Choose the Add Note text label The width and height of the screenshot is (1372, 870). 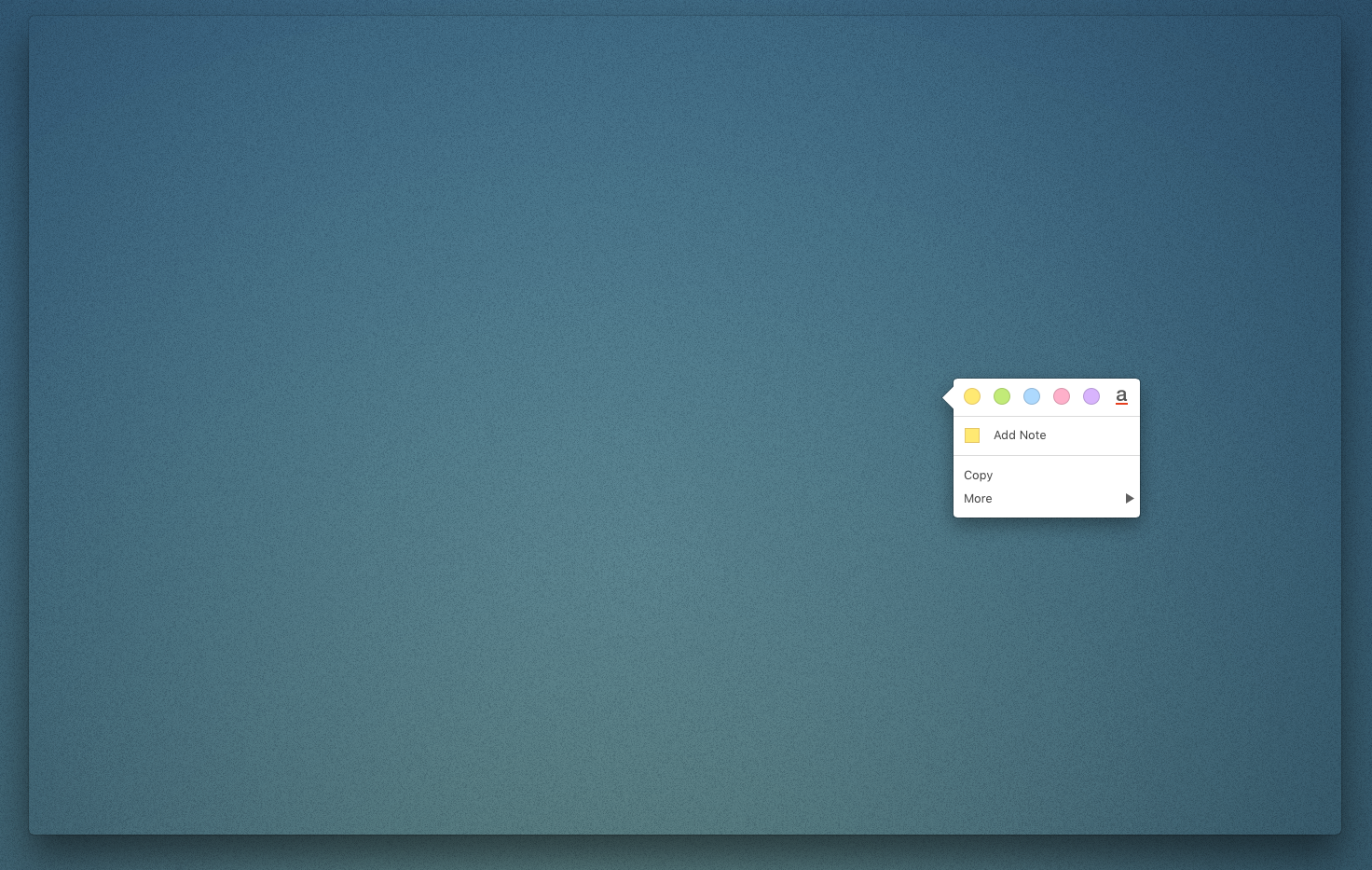[1020, 435]
